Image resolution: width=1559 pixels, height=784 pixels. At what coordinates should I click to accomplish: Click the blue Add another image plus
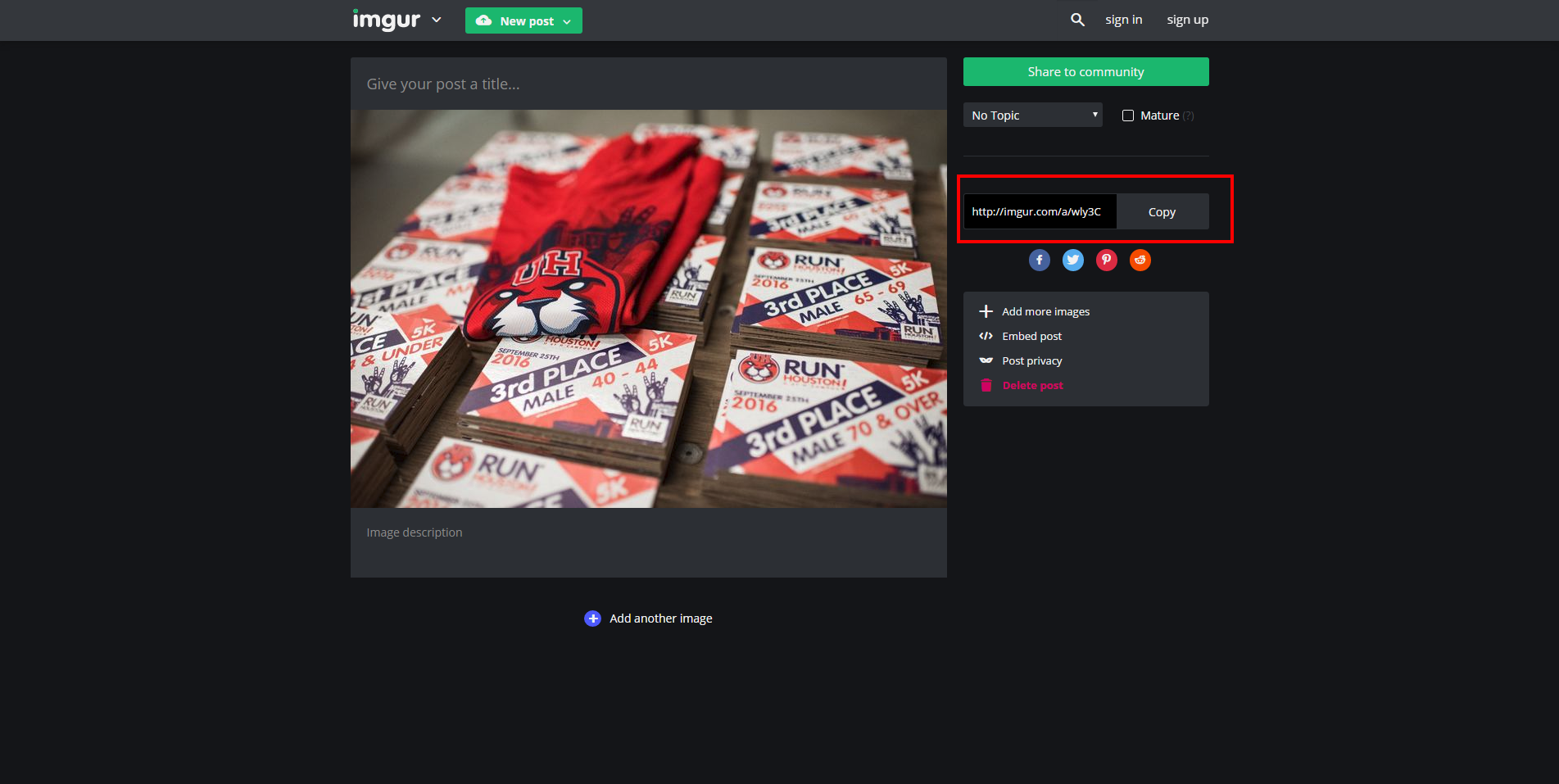tap(592, 619)
